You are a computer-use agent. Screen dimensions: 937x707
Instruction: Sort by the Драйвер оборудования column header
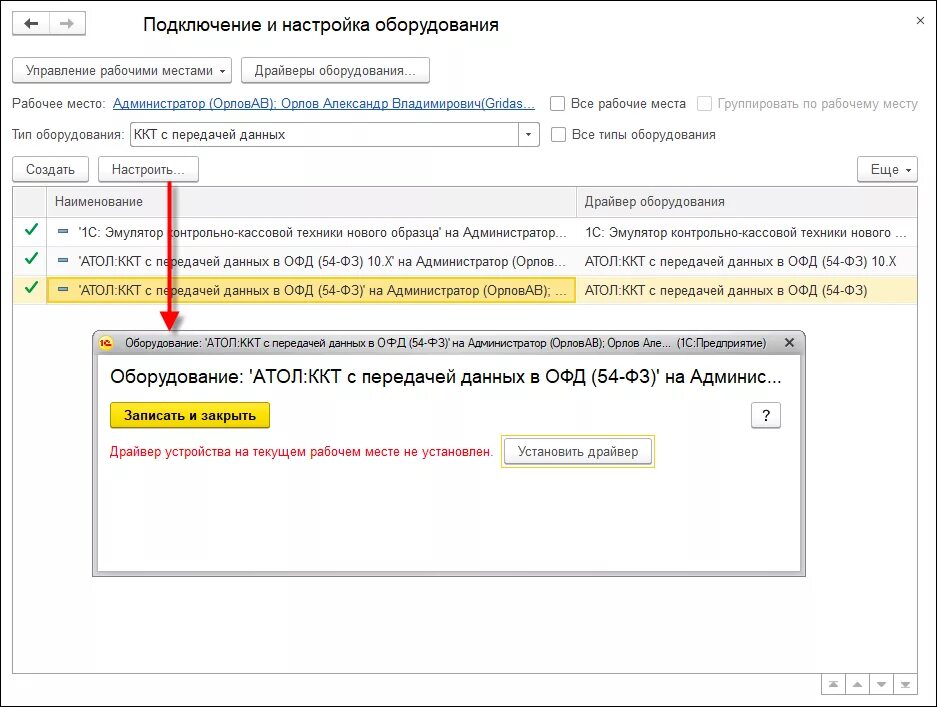click(746, 201)
